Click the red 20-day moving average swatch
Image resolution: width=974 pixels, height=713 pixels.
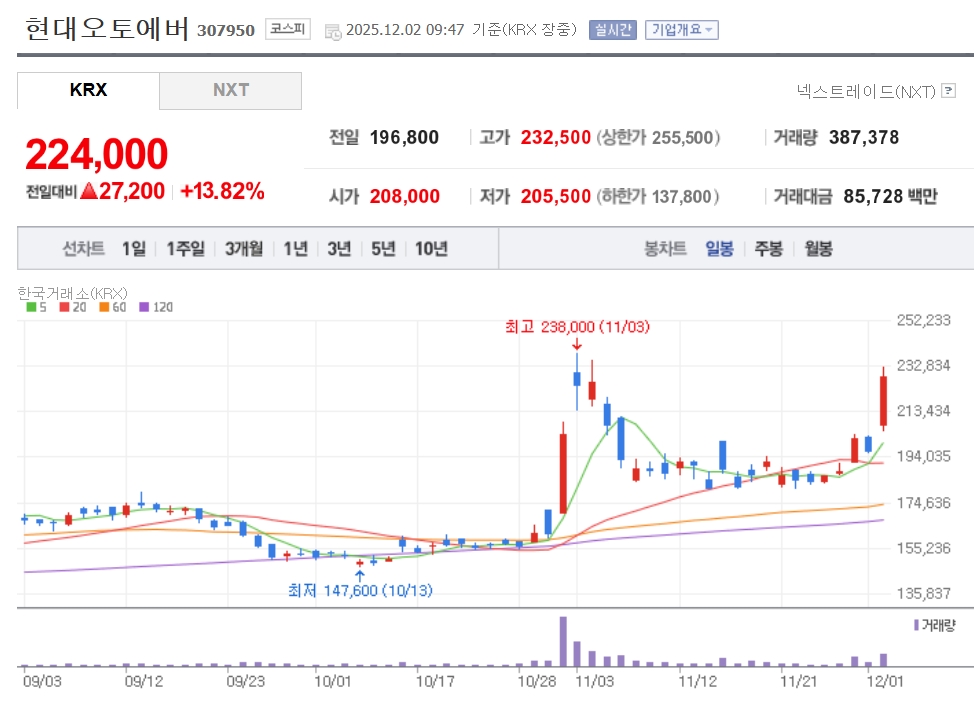64,307
